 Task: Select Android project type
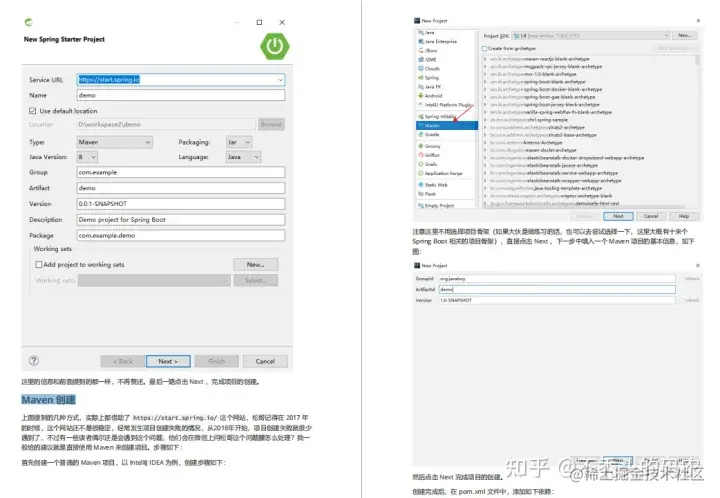pyautogui.click(x=430, y=95)
